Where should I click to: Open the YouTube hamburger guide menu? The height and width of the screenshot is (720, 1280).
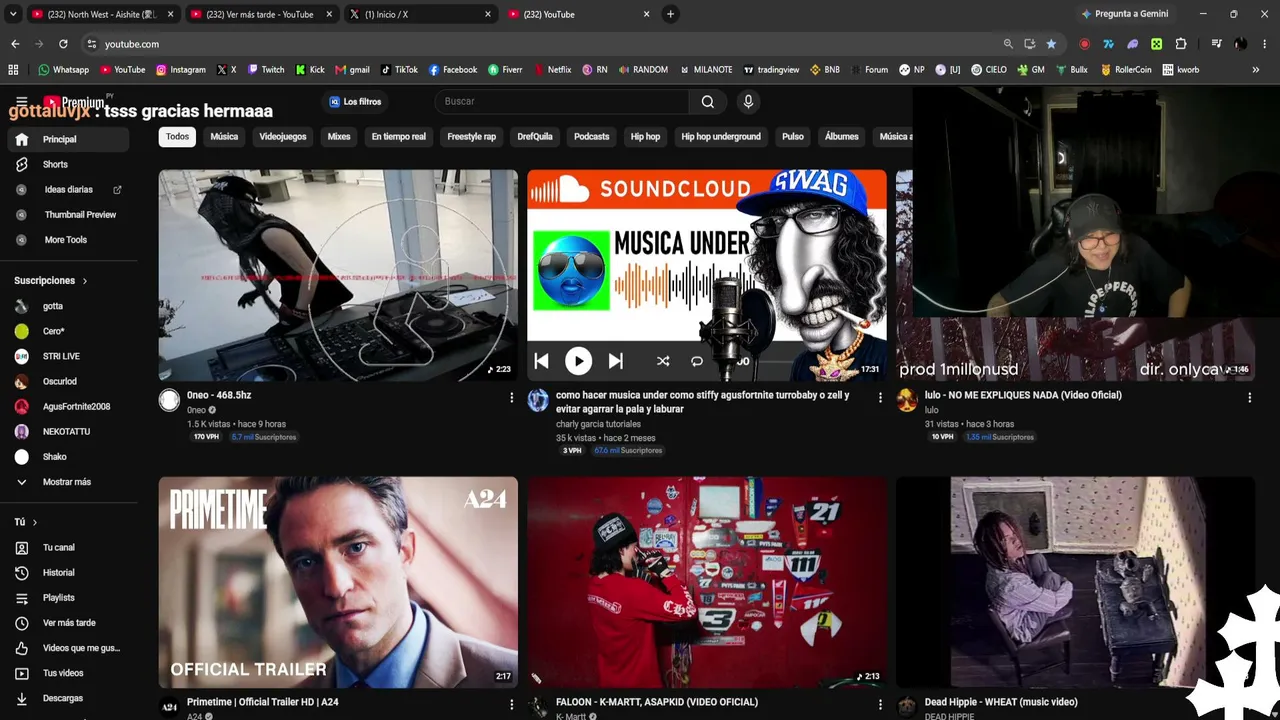pyautogui.click(x=21, y=101)
